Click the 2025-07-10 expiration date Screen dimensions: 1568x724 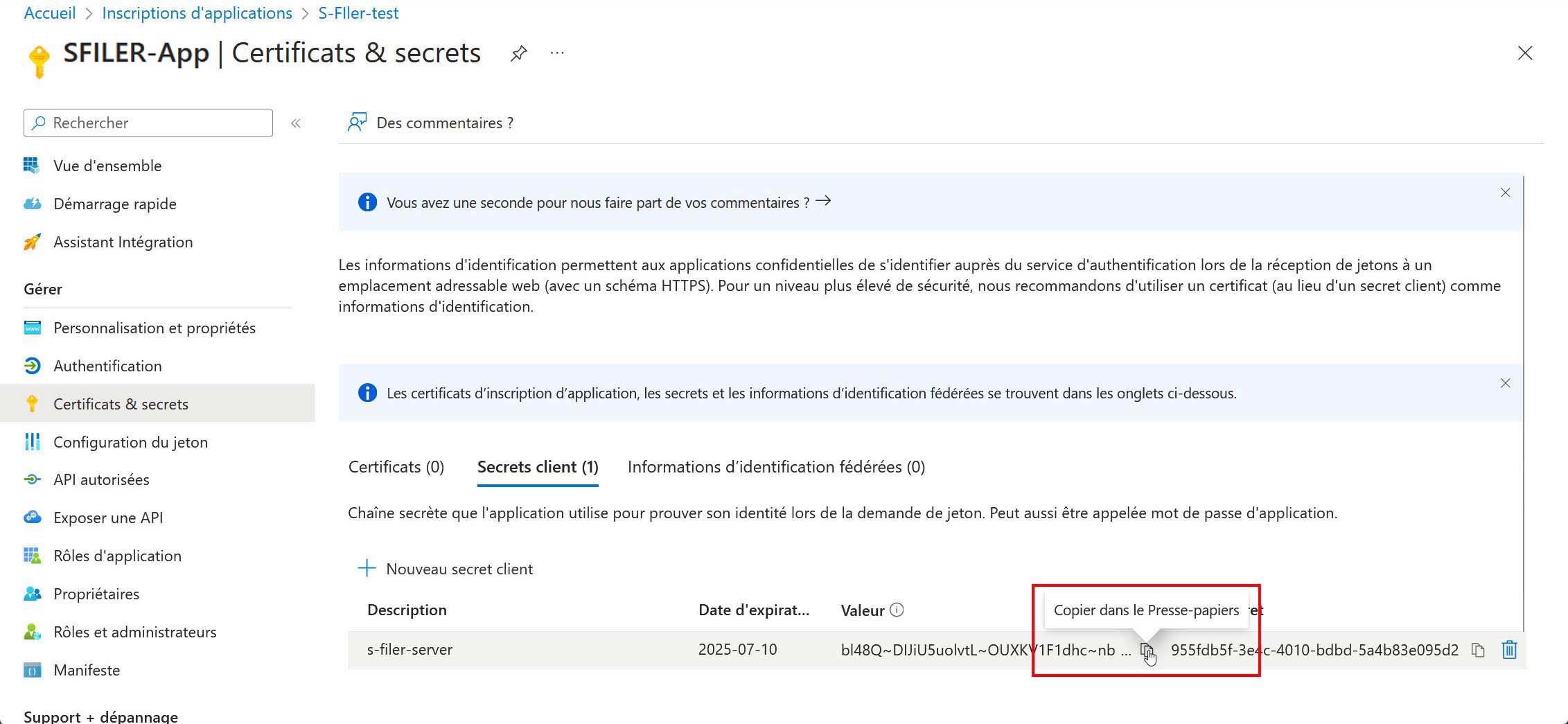coord(738,649)
